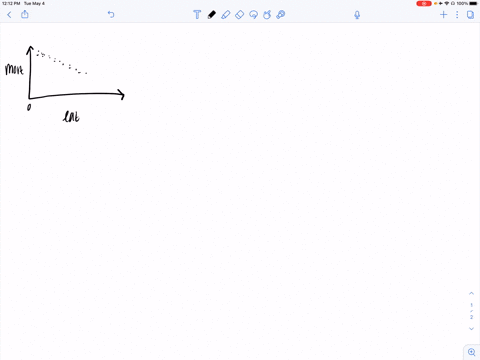
Task: Select the hand/finger scroll tool
Action: [267, 15]
